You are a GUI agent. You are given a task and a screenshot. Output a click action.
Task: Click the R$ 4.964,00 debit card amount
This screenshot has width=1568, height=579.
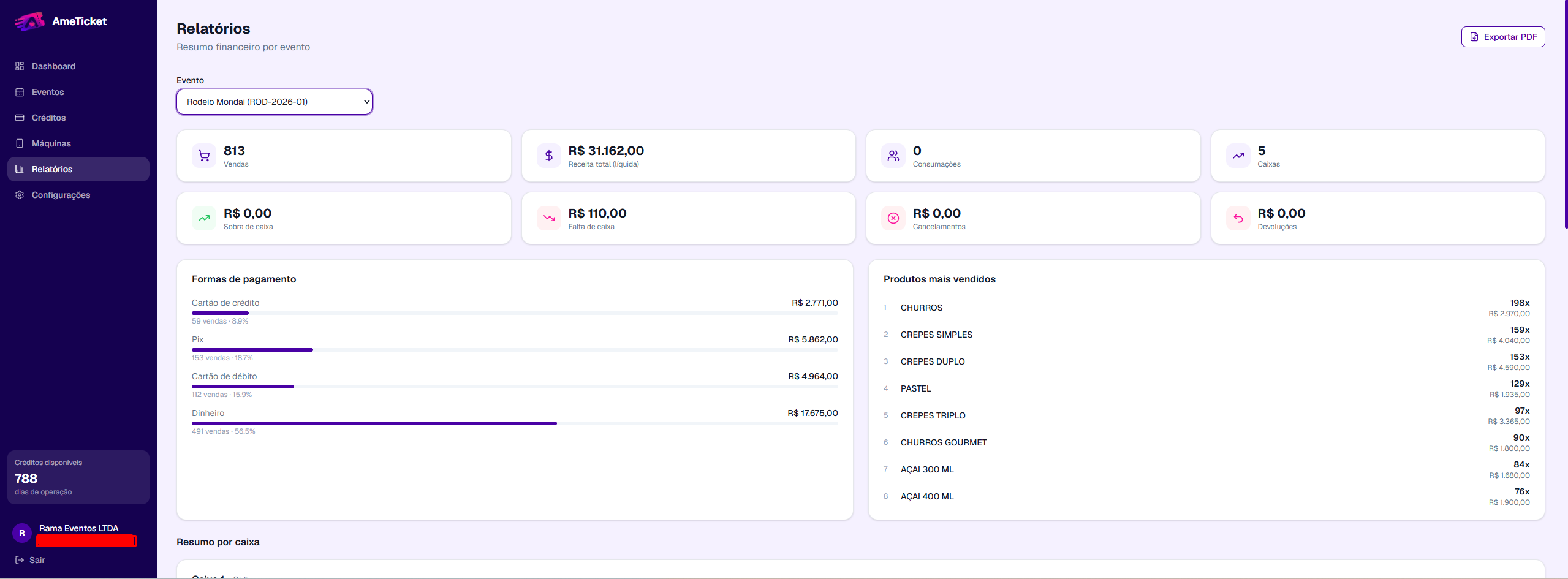tap(813, 376)
